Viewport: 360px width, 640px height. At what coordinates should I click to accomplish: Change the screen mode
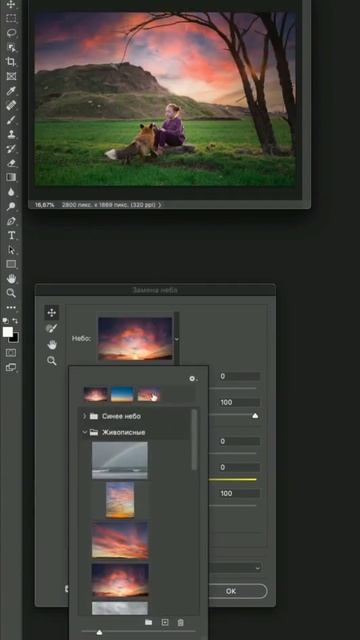coord(11,367)
